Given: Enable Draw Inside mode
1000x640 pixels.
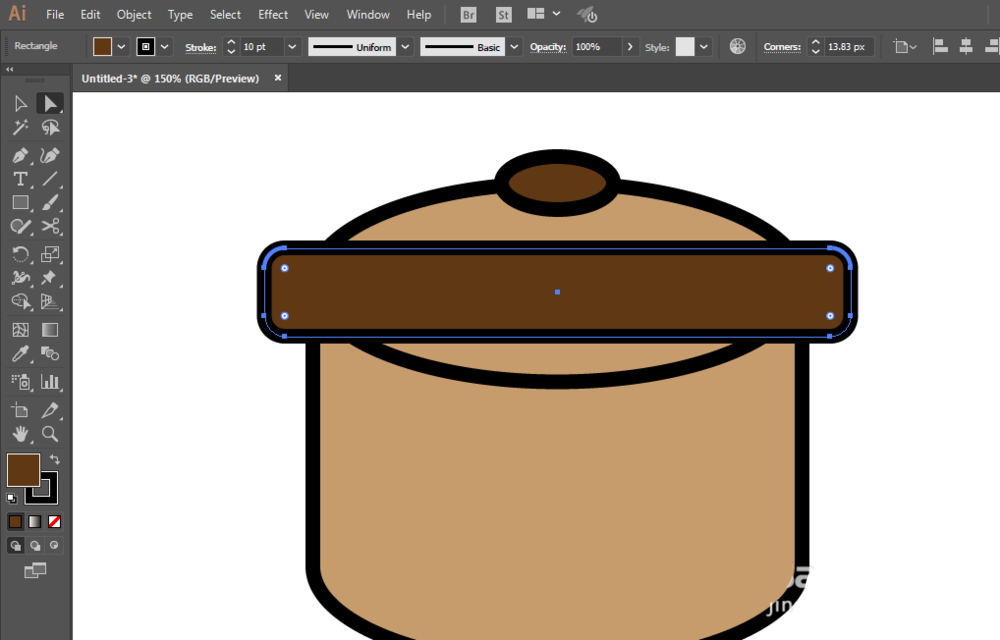Looking at the screenshot, I should 54,546.
